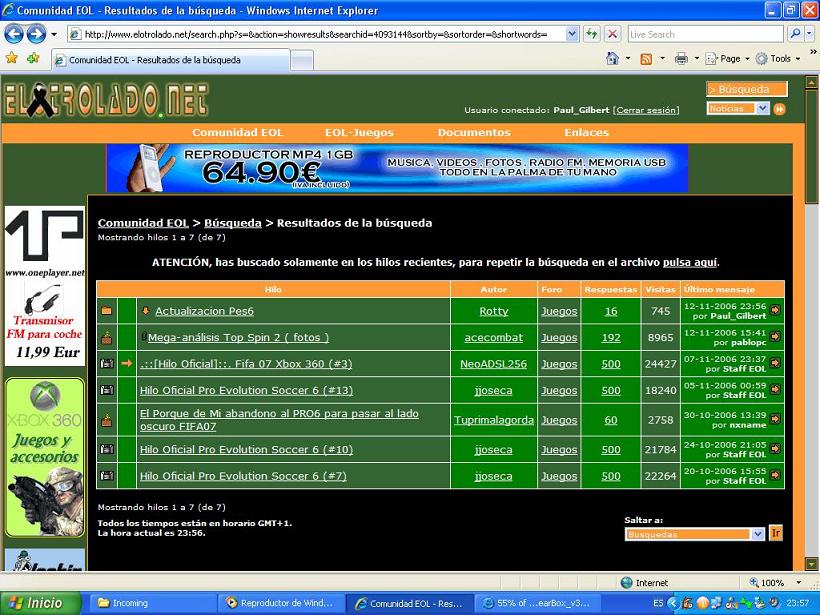Go back with the browser Back arrow
The height and width of the screenshot is (615, 820).
coord(14,35)
